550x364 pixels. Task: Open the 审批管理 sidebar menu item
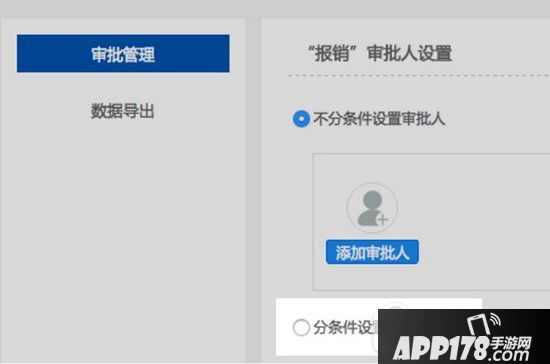point(123,54)
